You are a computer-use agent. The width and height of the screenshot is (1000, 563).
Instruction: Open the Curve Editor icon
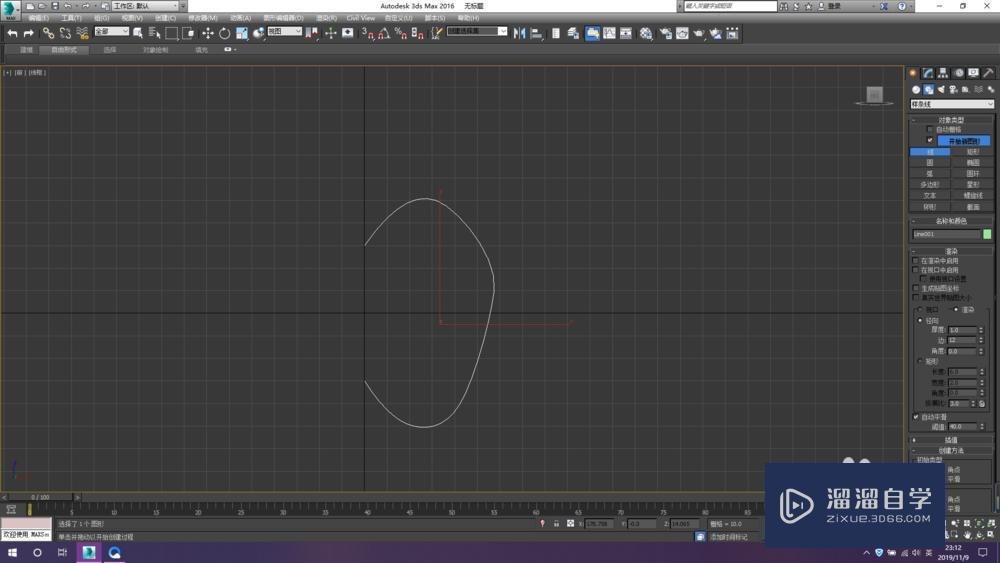pos(610,33)
